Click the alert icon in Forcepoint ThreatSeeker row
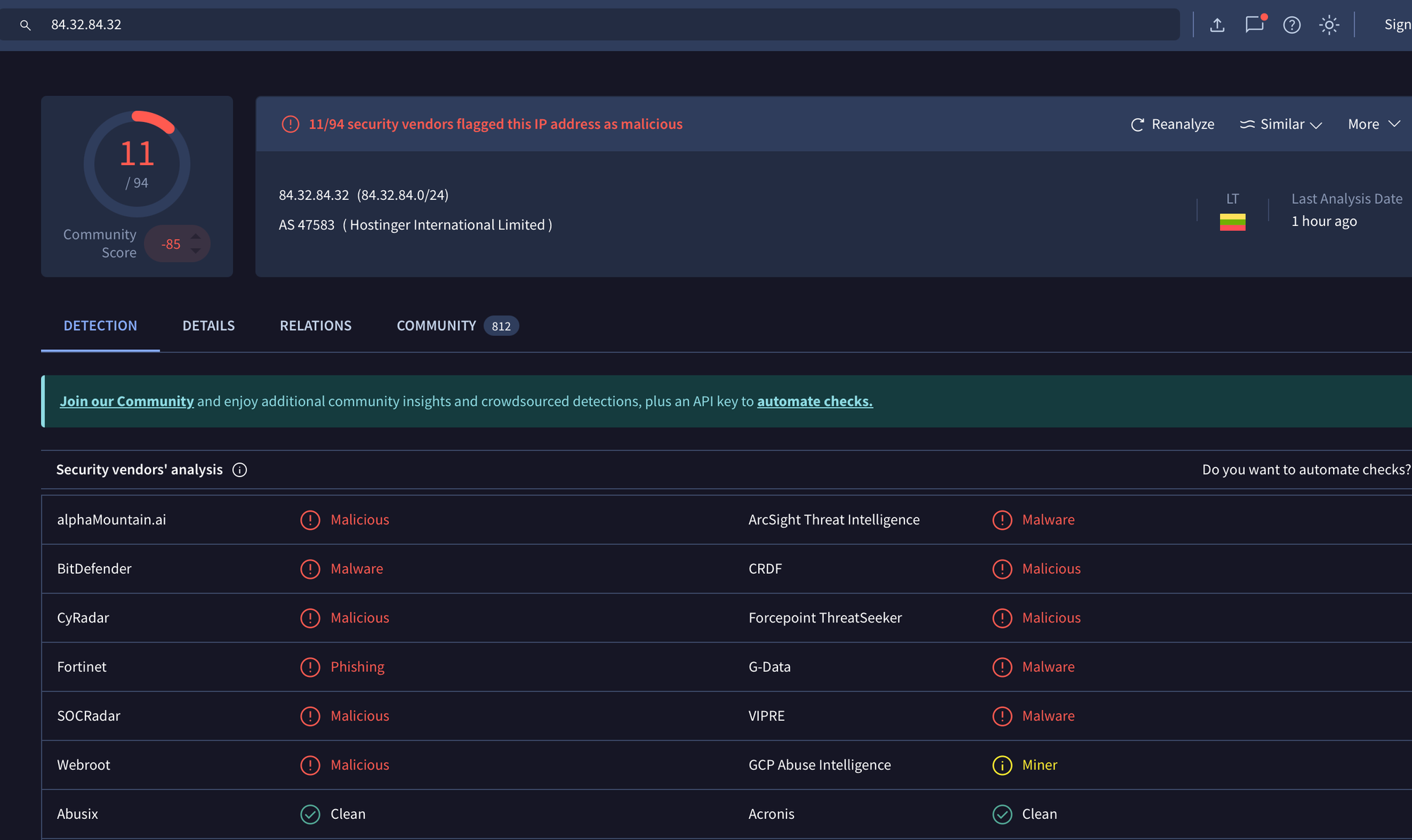The image size is (1412, 840). click(1002, 618)
